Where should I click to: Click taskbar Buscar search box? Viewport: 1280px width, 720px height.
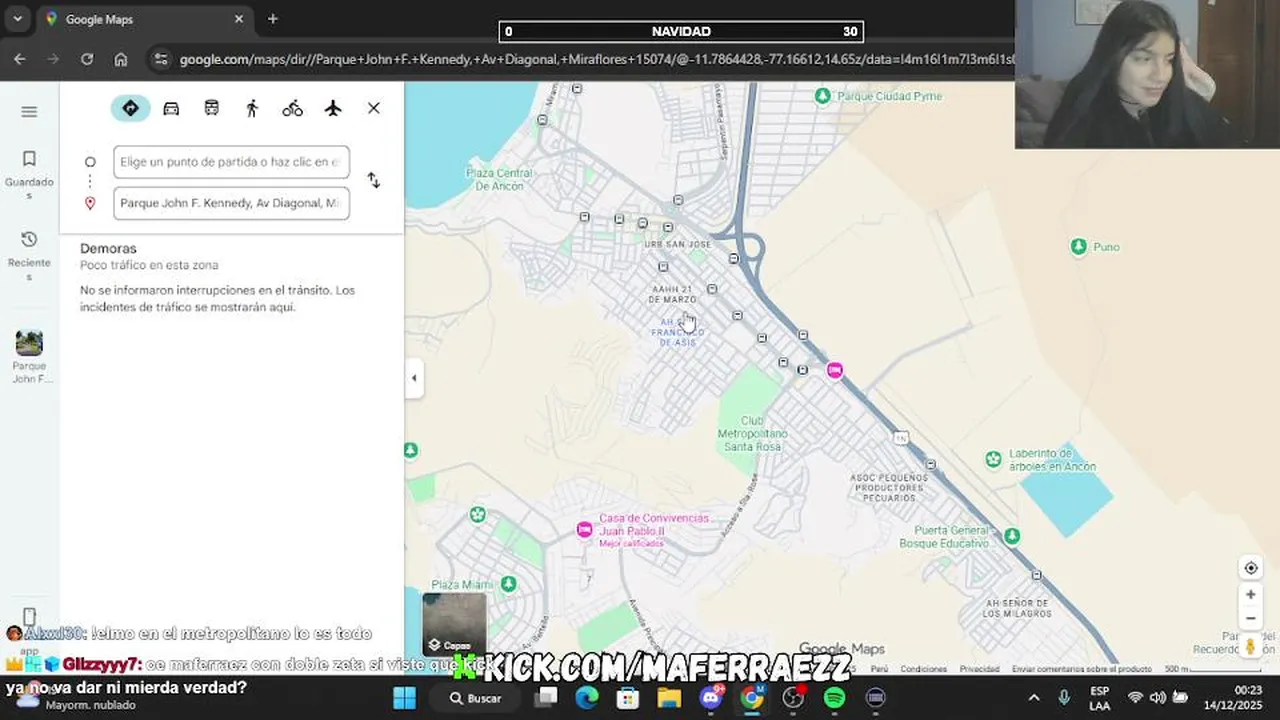click(477, 698)
